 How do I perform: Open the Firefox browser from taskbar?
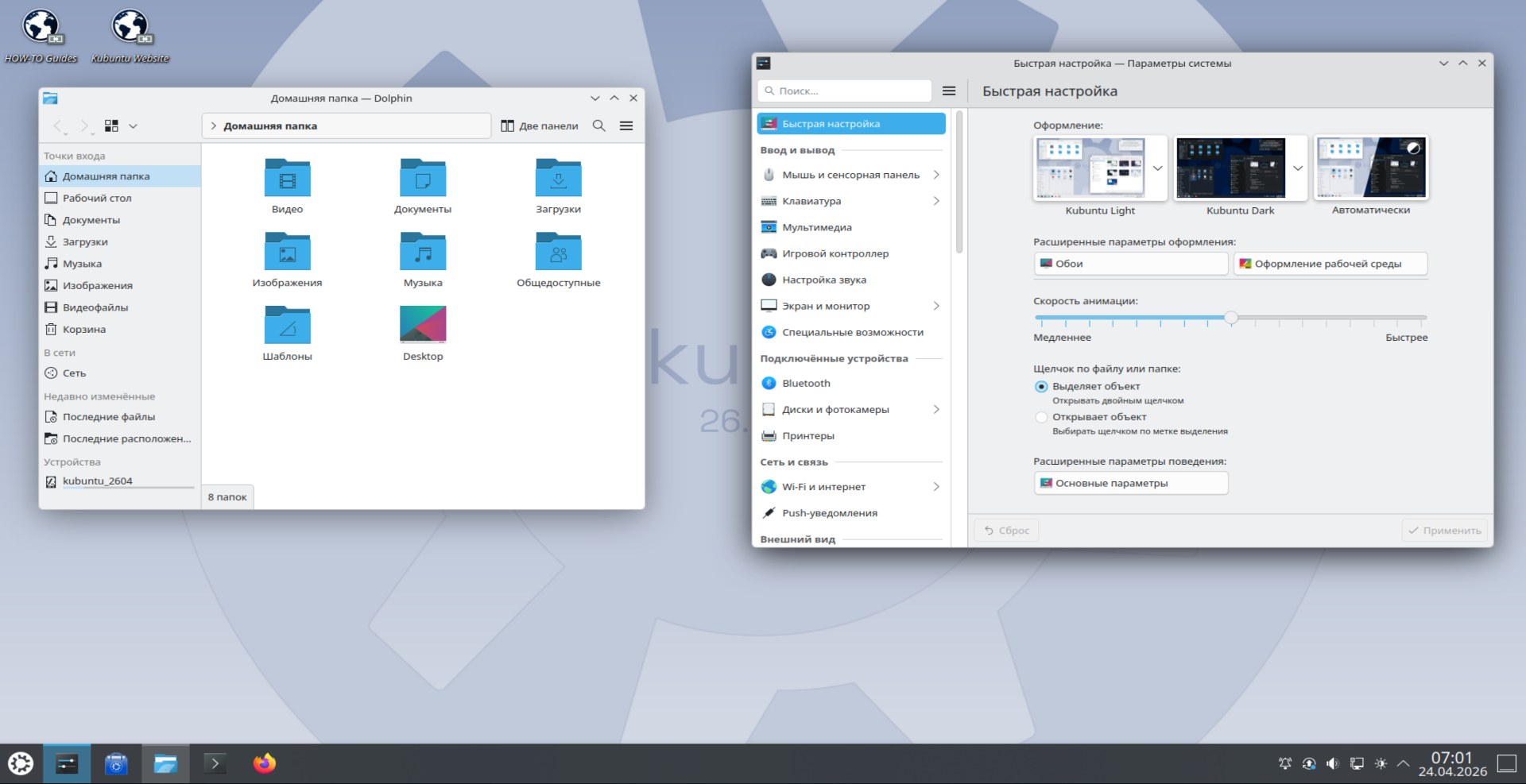[x=264, y=763]
